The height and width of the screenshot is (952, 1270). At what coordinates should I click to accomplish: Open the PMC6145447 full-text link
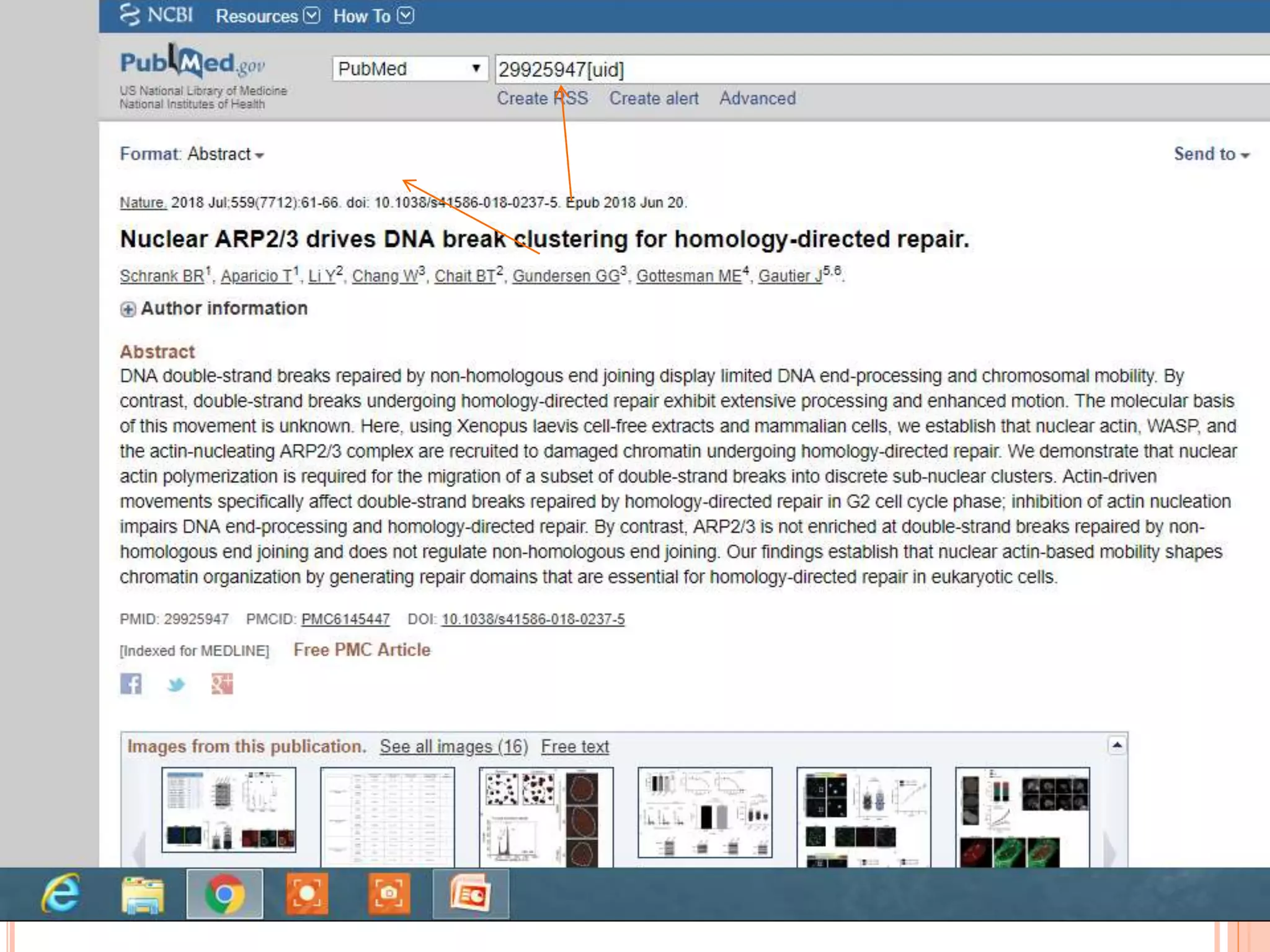(x=345, y=619)
